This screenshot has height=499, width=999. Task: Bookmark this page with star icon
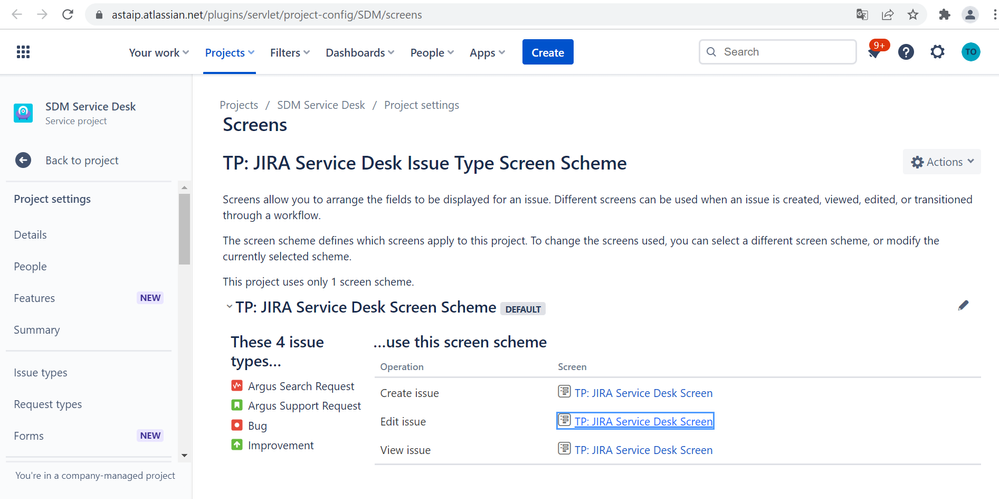tap(913, 14)
